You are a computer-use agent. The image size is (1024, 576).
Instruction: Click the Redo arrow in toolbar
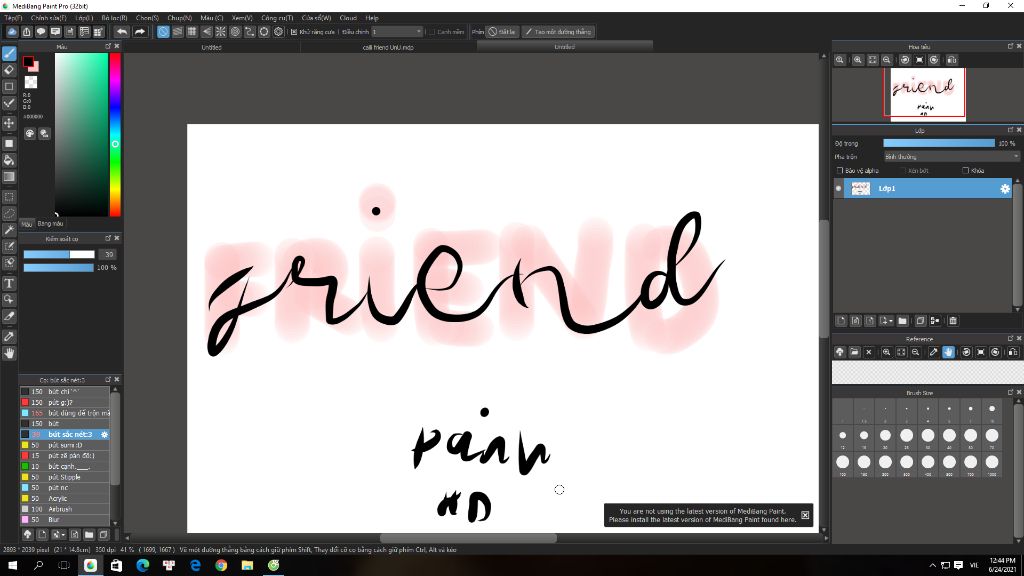tap(139, 31)
